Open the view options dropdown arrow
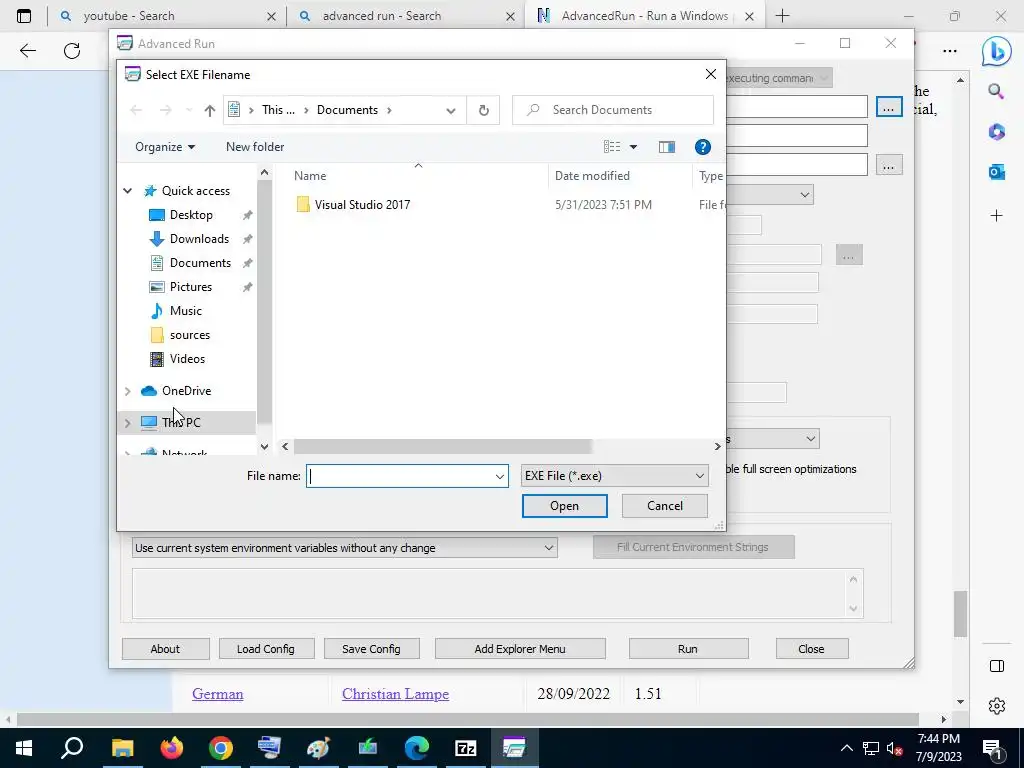The height and width of the screenshot is (768, 1024). [633, 147]
